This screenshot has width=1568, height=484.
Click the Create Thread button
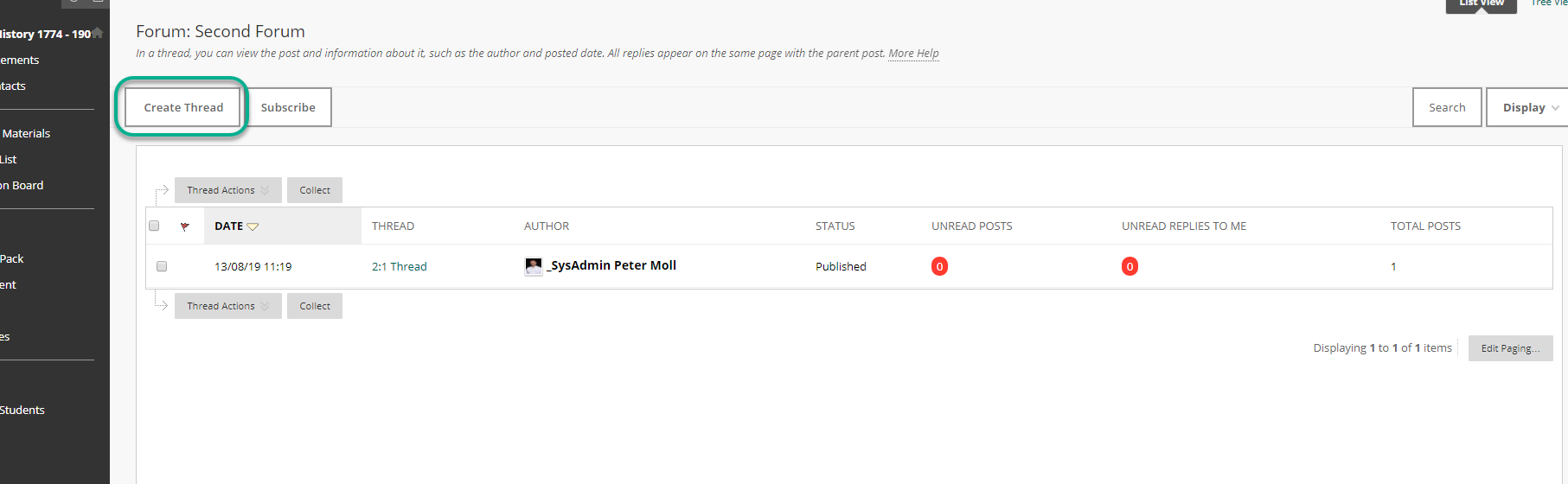pyautogui.click(x=183, y=107)
